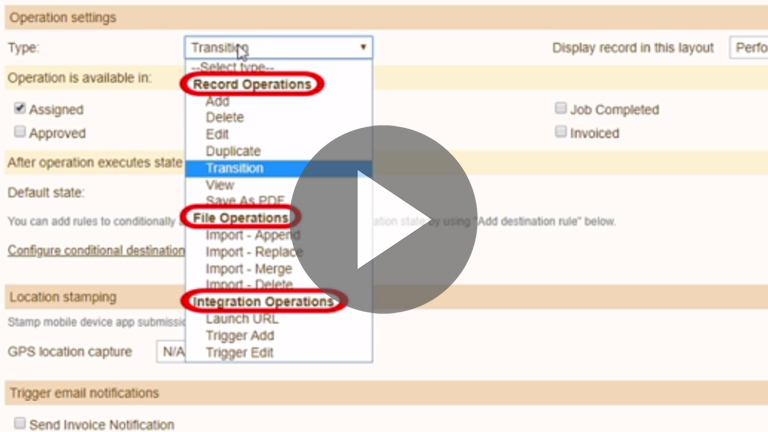
Task: Tick the Invoiced checkbox
Action: coord(561,132)
